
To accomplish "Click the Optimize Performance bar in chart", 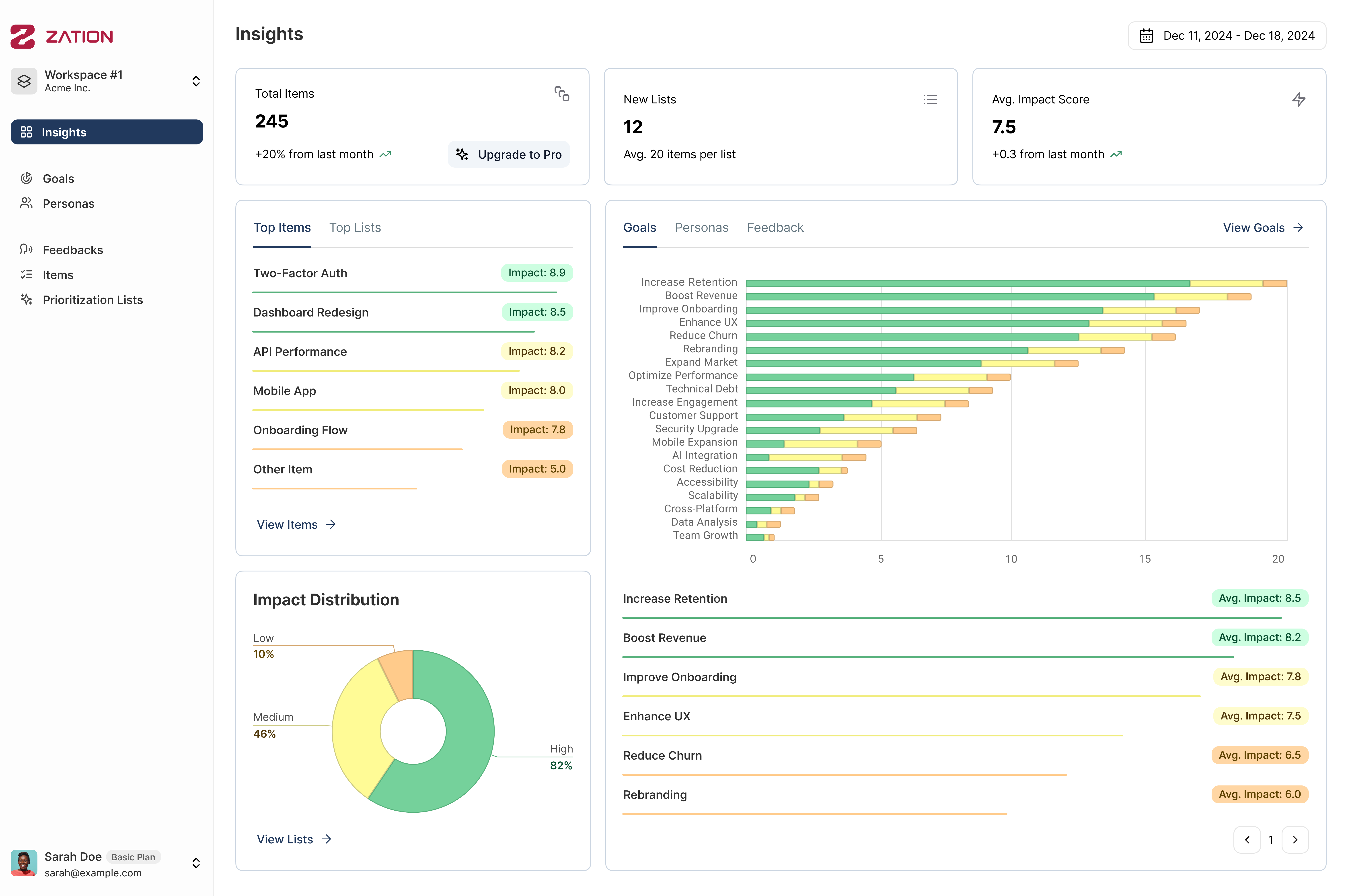I will point(878,377).
